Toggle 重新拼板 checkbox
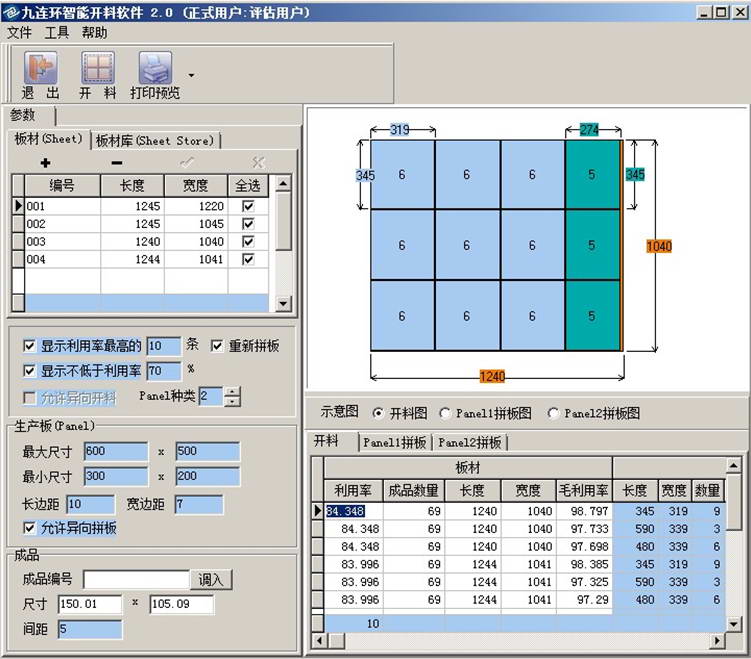Viewport: 751px width, 659px height. [x=216, y=346]
